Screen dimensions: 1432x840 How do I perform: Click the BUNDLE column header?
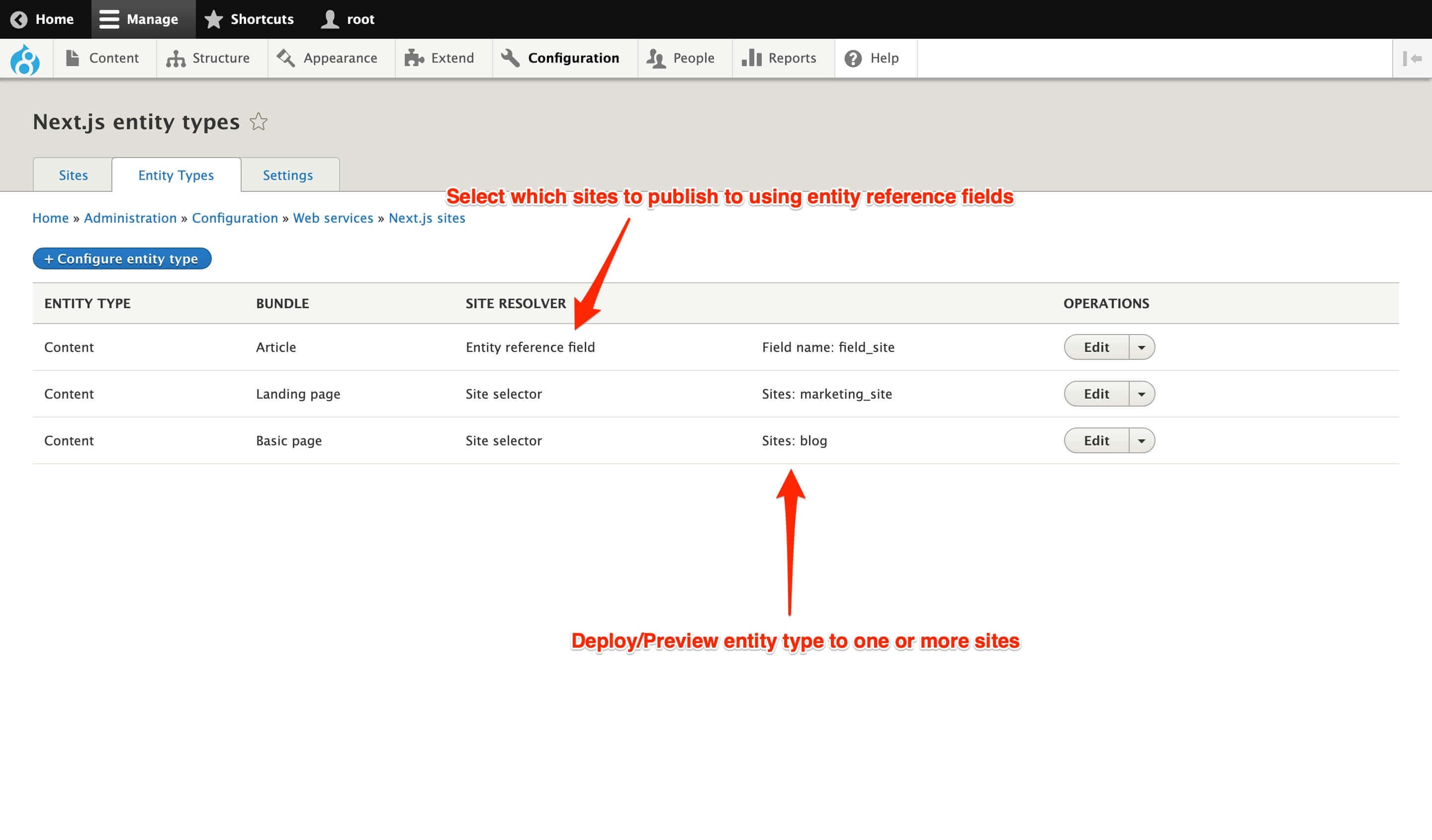(x=282, y=303)
